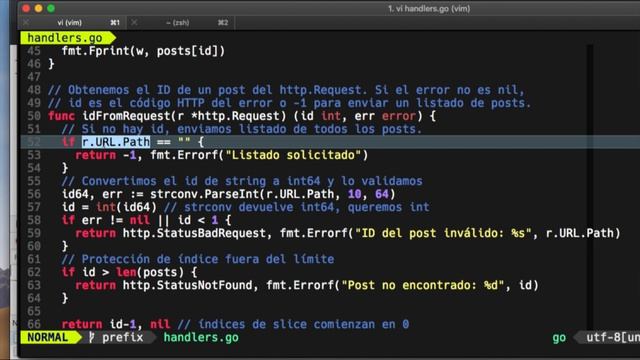The width and height of the screenshot is (640, 360).
Task: Click the go filetype indicator
Action: [x=559, y=338]
